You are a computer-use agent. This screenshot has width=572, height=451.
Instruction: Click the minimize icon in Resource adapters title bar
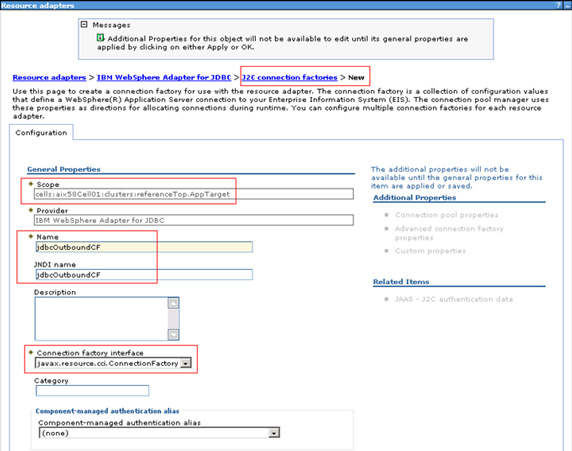(567, 5)
